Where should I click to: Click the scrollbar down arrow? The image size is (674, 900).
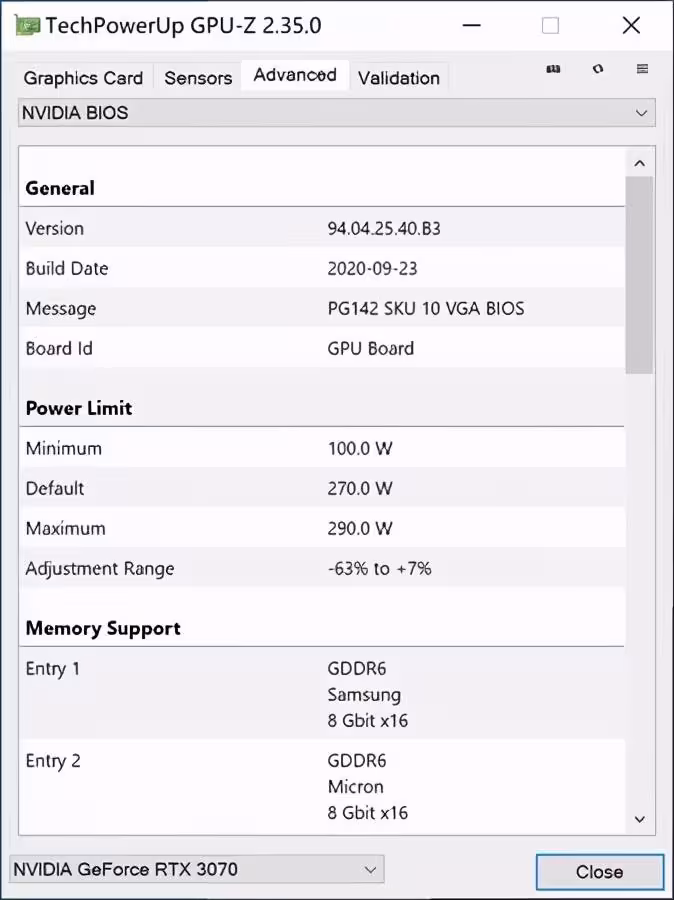pos(640,820)
